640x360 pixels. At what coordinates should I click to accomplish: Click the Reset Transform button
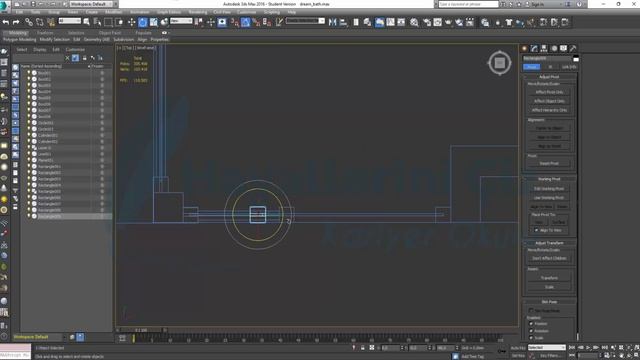tap(549, 278)
